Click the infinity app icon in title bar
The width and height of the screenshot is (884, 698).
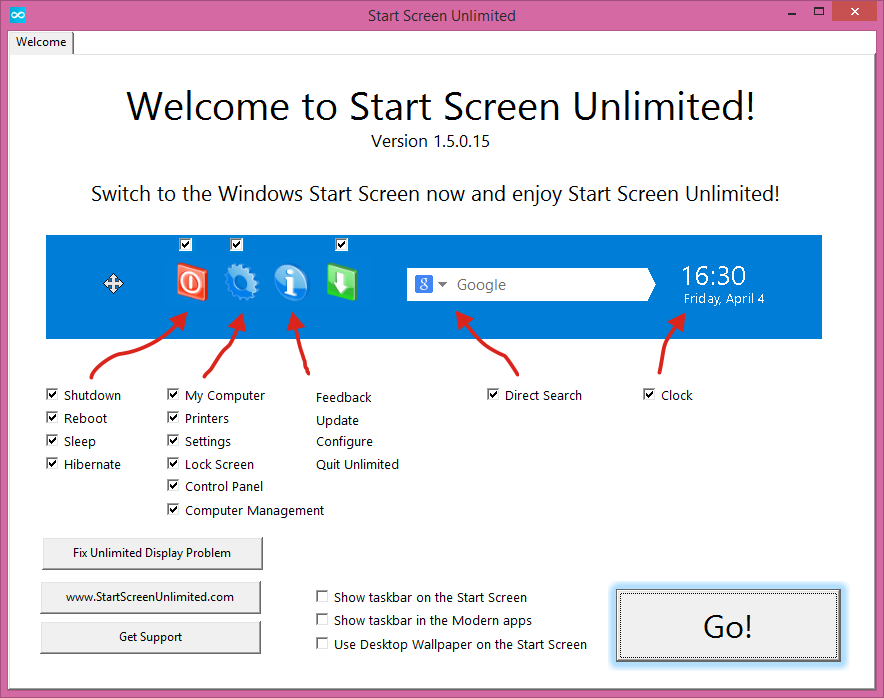pyautogui.click(x=18, y=15)
